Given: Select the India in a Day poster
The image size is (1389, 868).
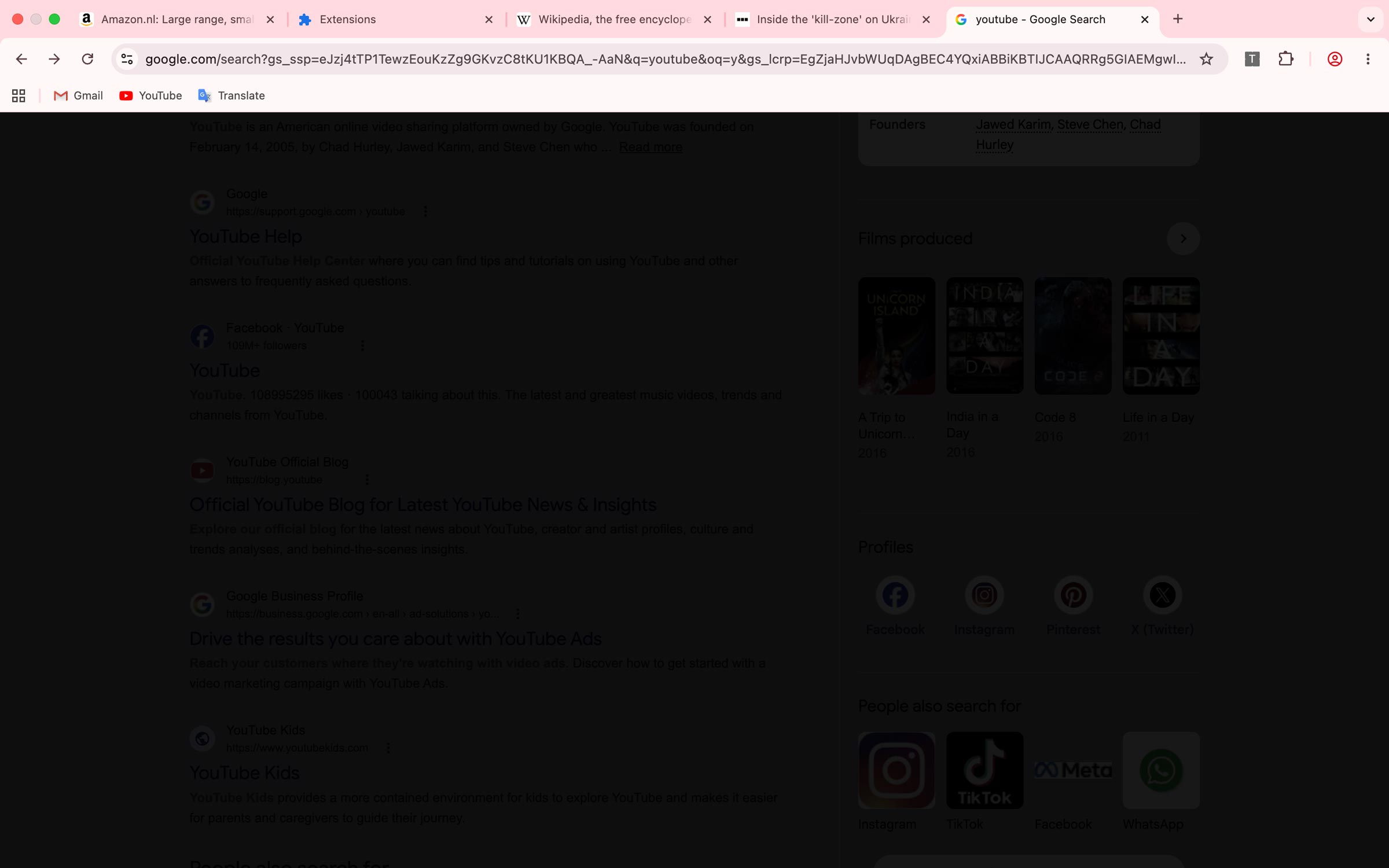Looking at the screenshot, I should click(984, 336).
